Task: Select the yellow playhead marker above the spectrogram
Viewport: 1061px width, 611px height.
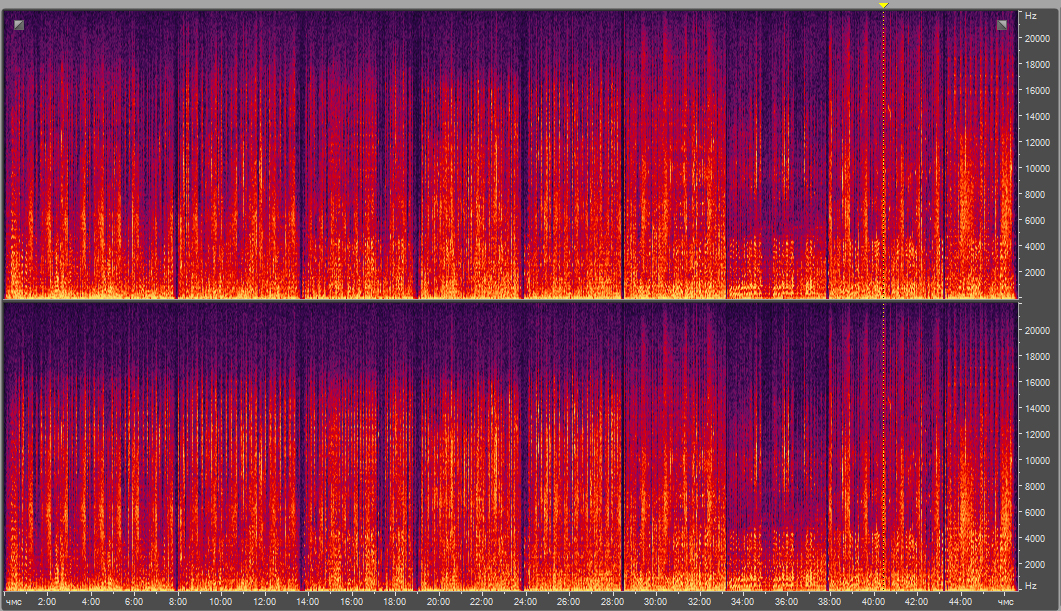Action: [x=883, y=5]
